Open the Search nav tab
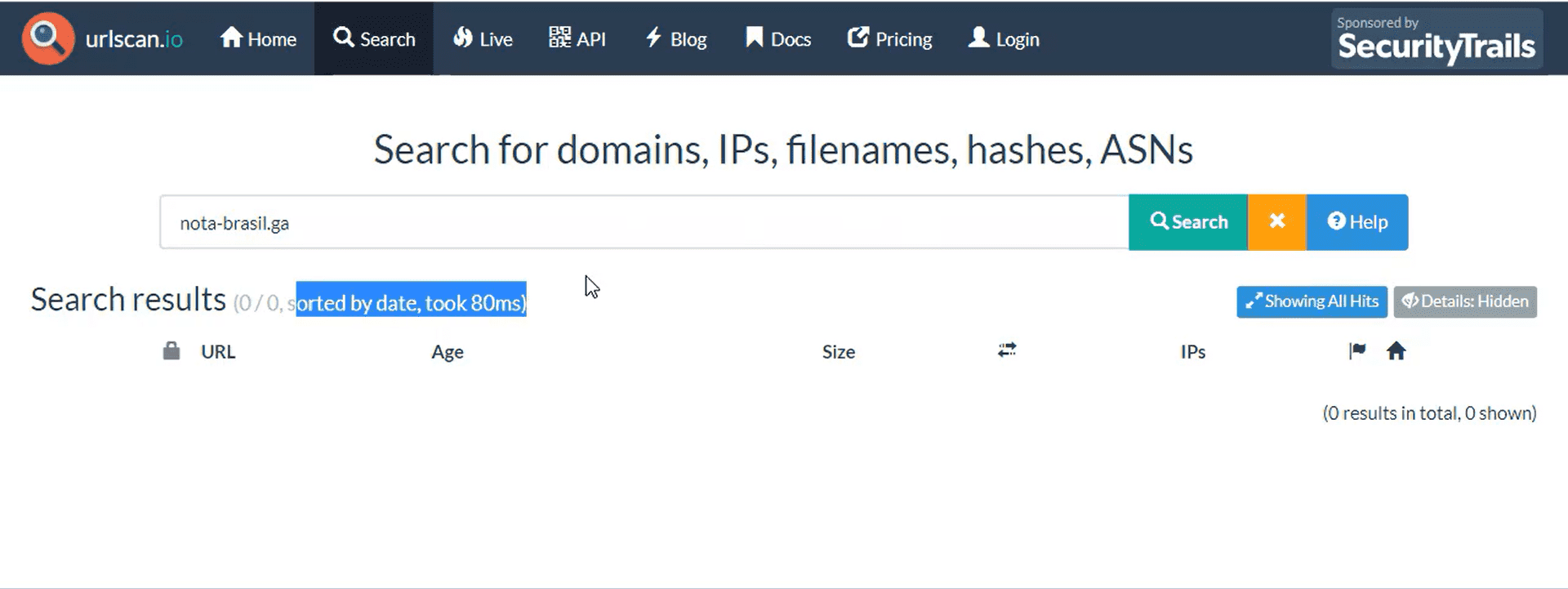 tap(374, 39)
